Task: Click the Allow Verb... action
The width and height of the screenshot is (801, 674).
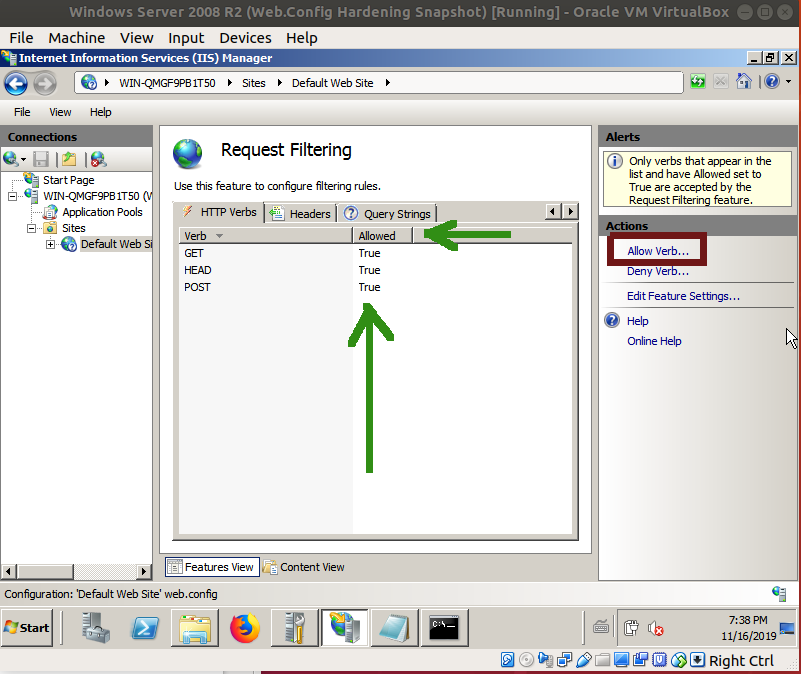Action: [658, 251]
